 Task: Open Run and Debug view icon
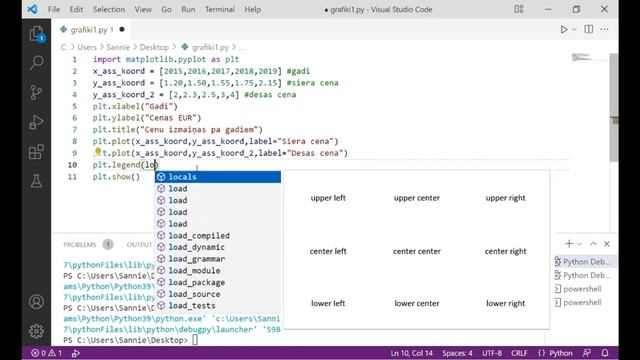[36, 122]
